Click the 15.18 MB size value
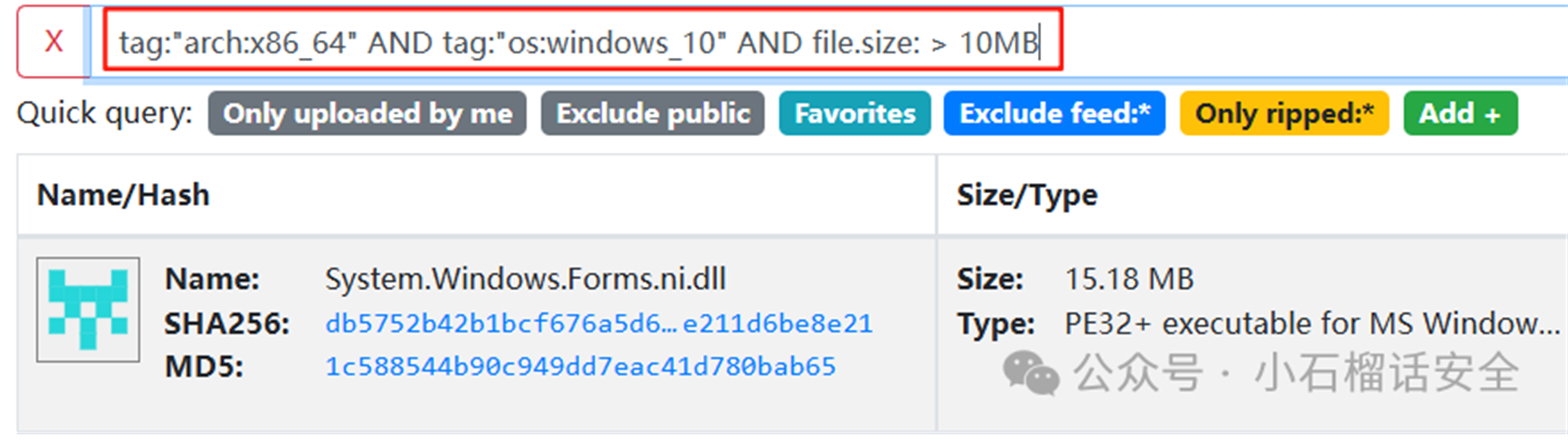This screenshot has width=1568, height=448. 1129,279
